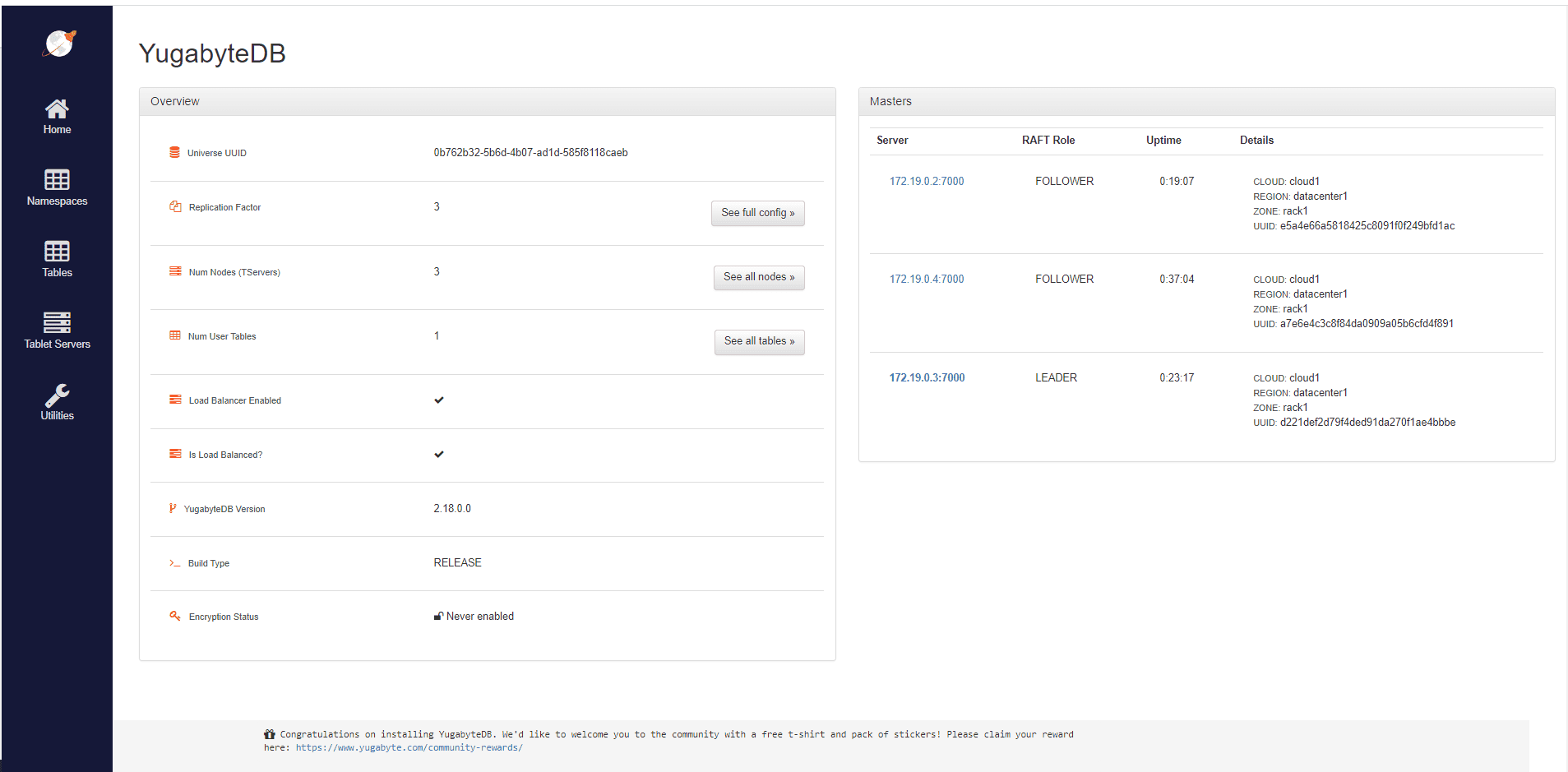Click the YugabyteDB page title
Viewport: 1568px width, 772px height.
[212, 53]
